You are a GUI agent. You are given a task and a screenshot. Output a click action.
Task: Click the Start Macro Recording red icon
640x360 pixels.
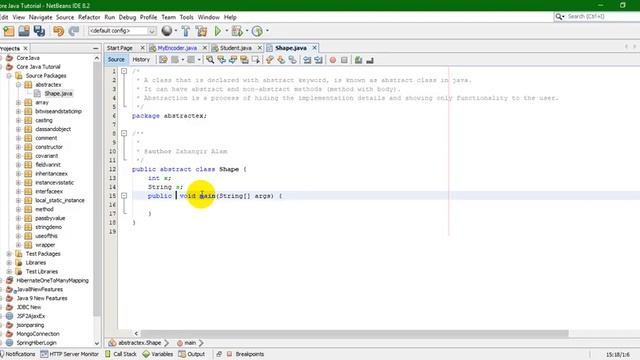[333, 60]
